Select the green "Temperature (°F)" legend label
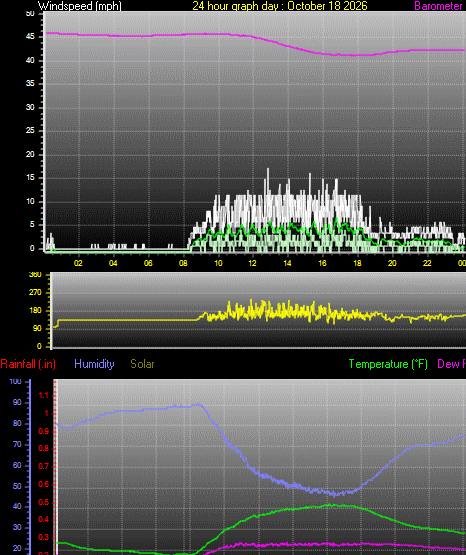The height and width of the screenshot is (555, 466). point(388,364)
